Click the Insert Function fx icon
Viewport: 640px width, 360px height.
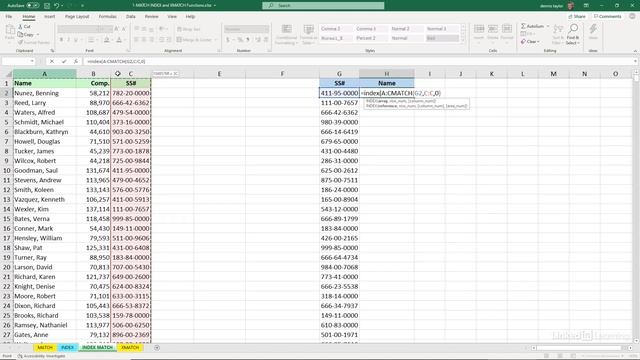pyautogui.click(x=76, y=61)
